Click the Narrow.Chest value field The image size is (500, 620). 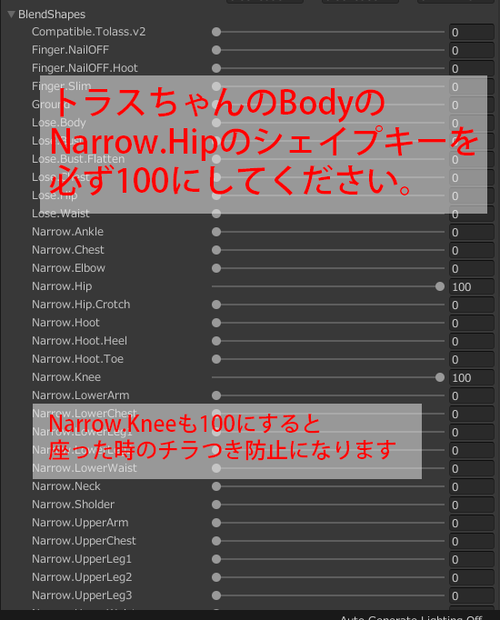point(472,250)
